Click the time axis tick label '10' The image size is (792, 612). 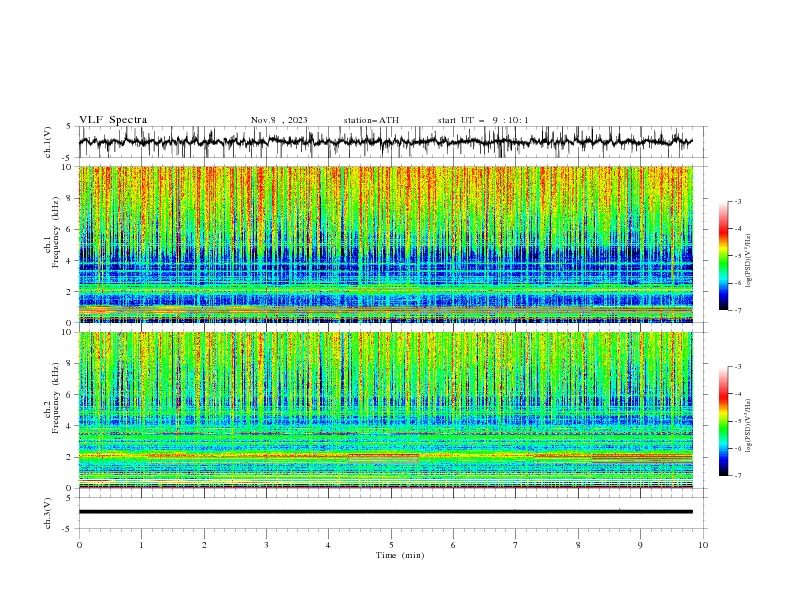point(703,545)
